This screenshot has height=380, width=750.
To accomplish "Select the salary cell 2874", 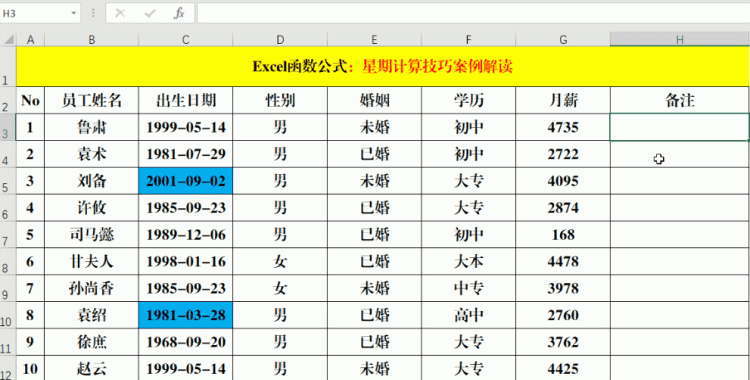I will tap(563, 208).
